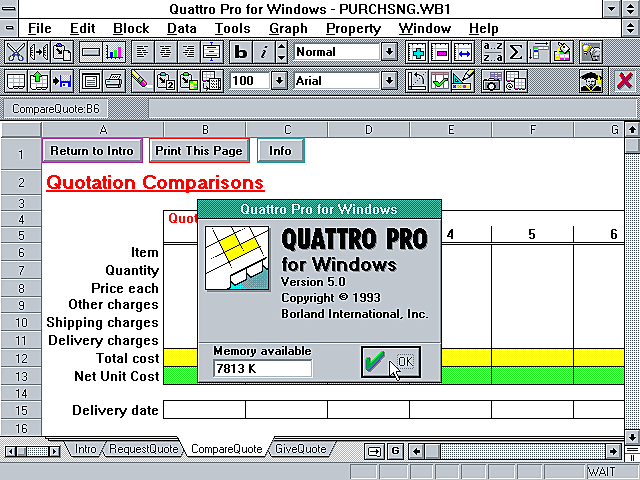Screen dimensions: 640x480
Task: Click the Return to Intro button
Action: pos(92,151)
